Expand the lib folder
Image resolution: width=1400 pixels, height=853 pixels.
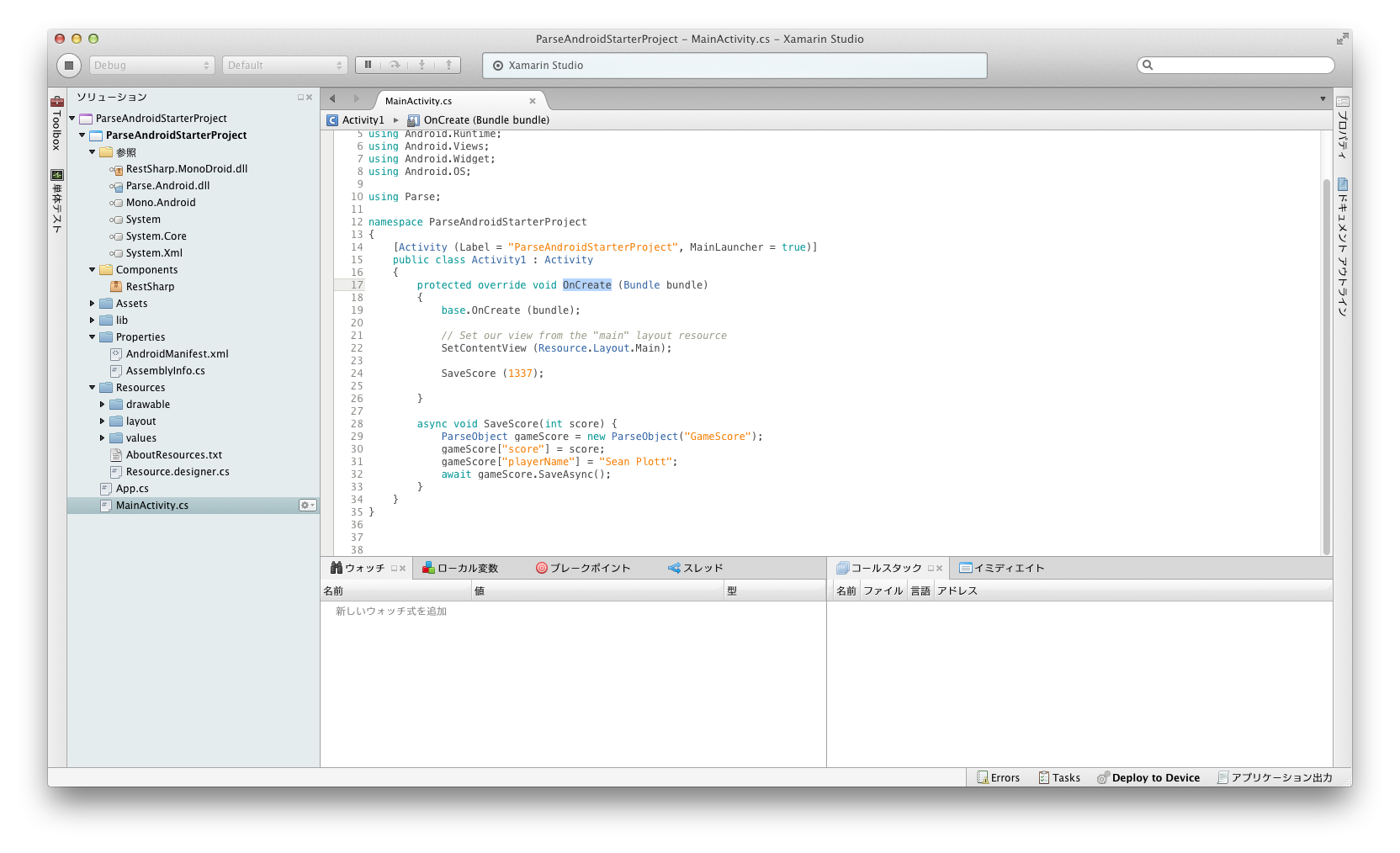click(x=93, y=321)
